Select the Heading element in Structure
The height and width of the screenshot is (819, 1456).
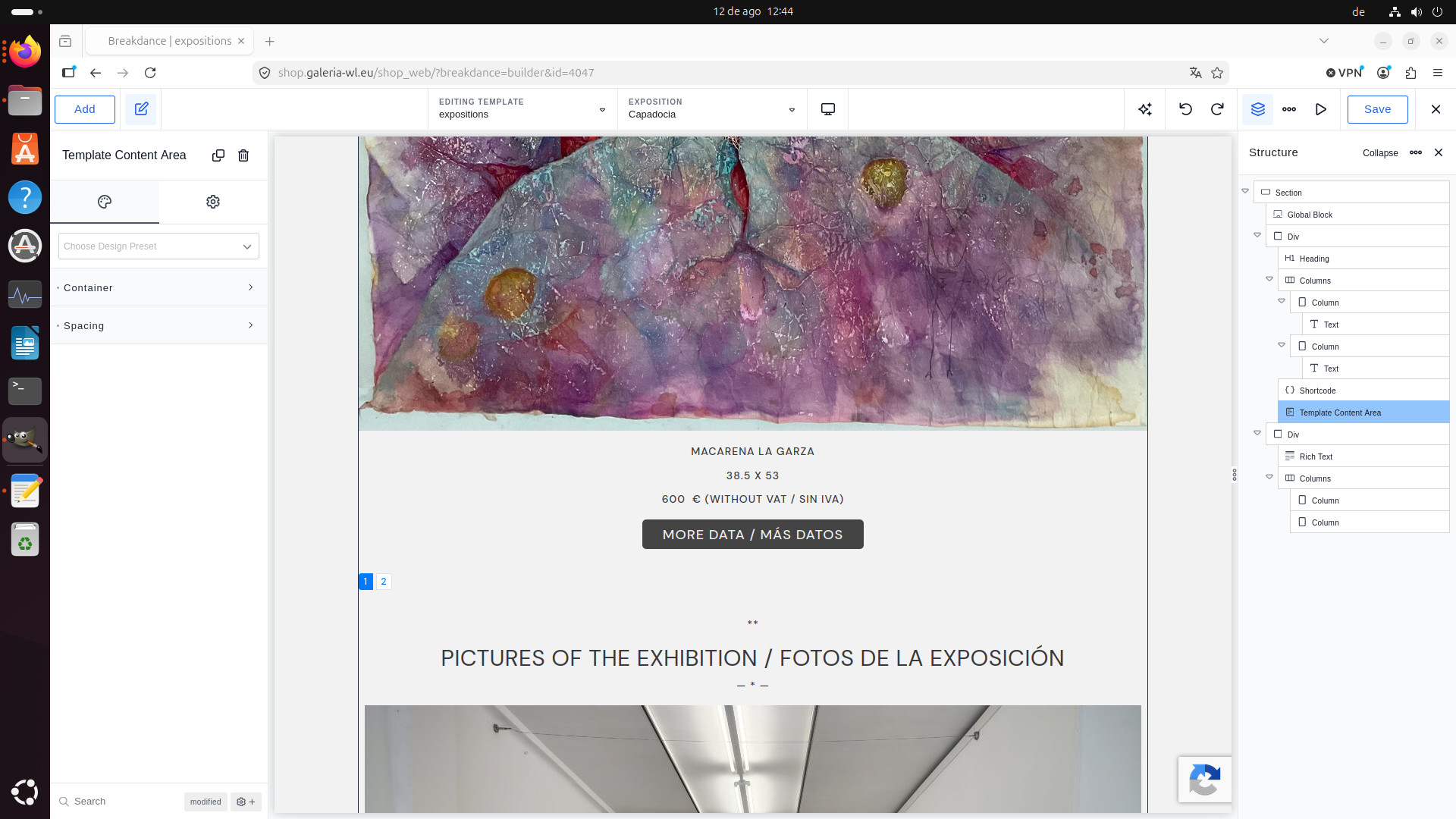pyautogui.click(x=1364, y=259)
